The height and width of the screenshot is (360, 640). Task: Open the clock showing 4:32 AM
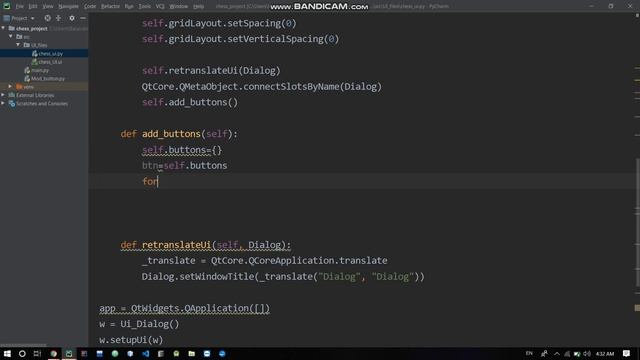pyautogui.click(x=605, y=354)
